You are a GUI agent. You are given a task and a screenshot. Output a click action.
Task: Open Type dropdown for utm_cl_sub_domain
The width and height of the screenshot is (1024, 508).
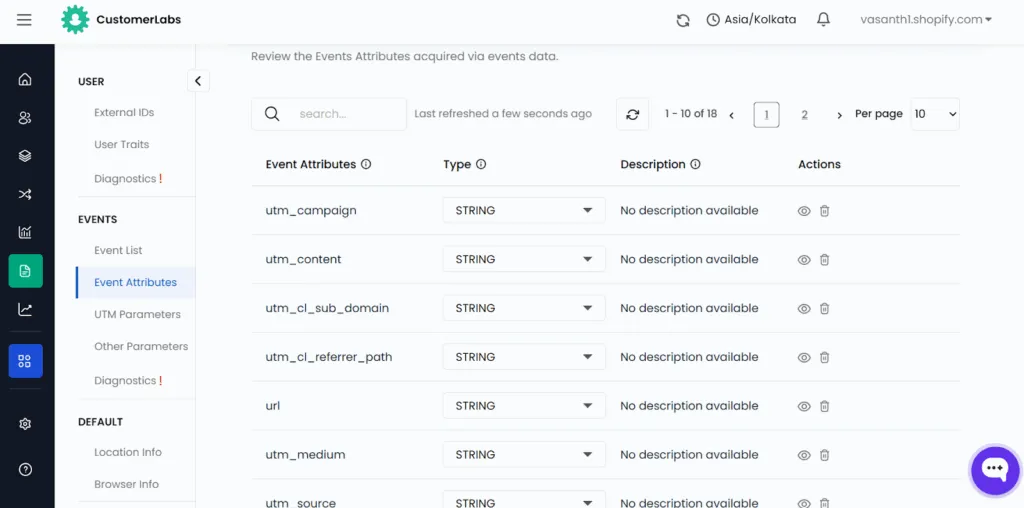pyautogui.click(x=524, y=308)
